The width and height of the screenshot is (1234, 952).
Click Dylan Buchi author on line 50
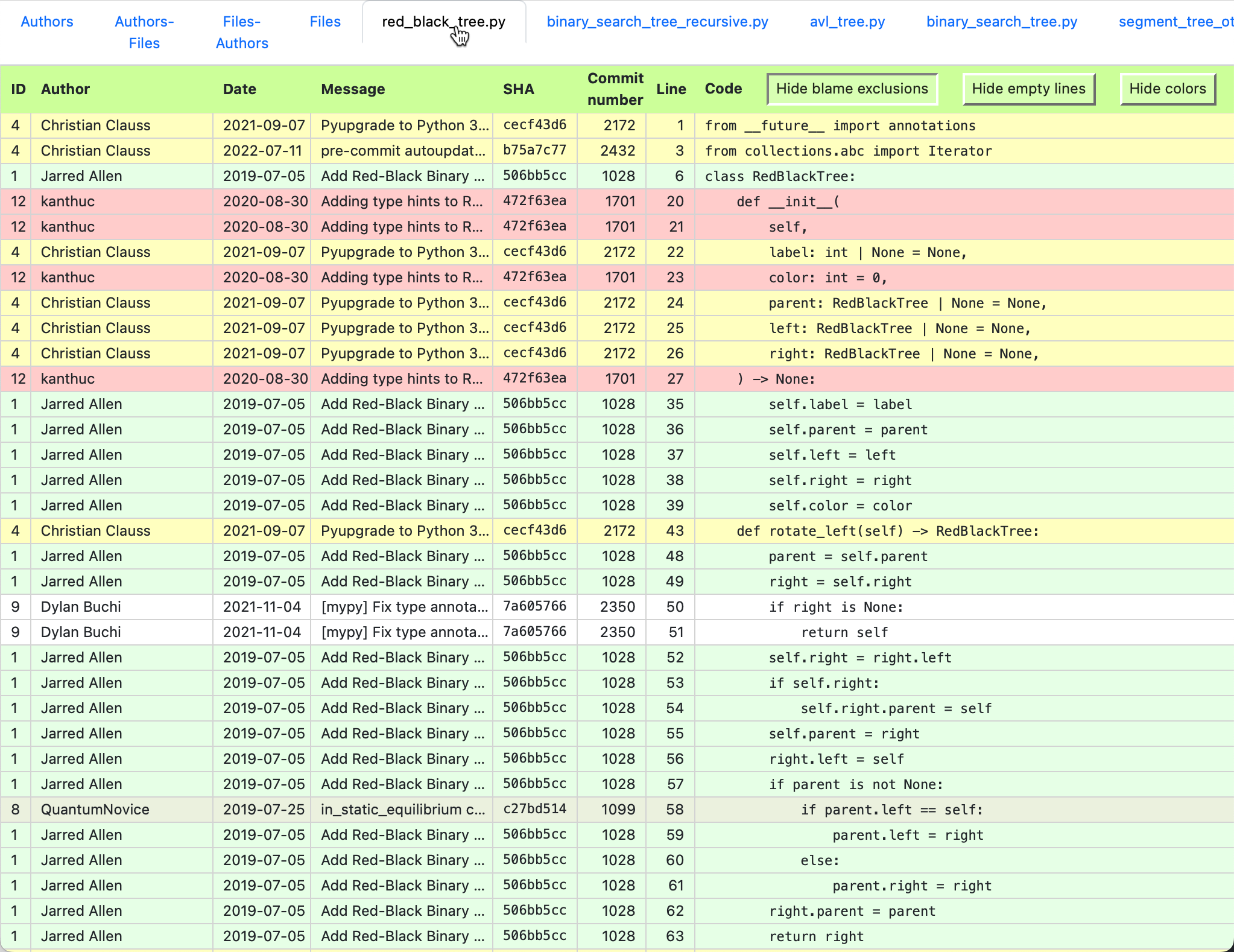(121, 606)
